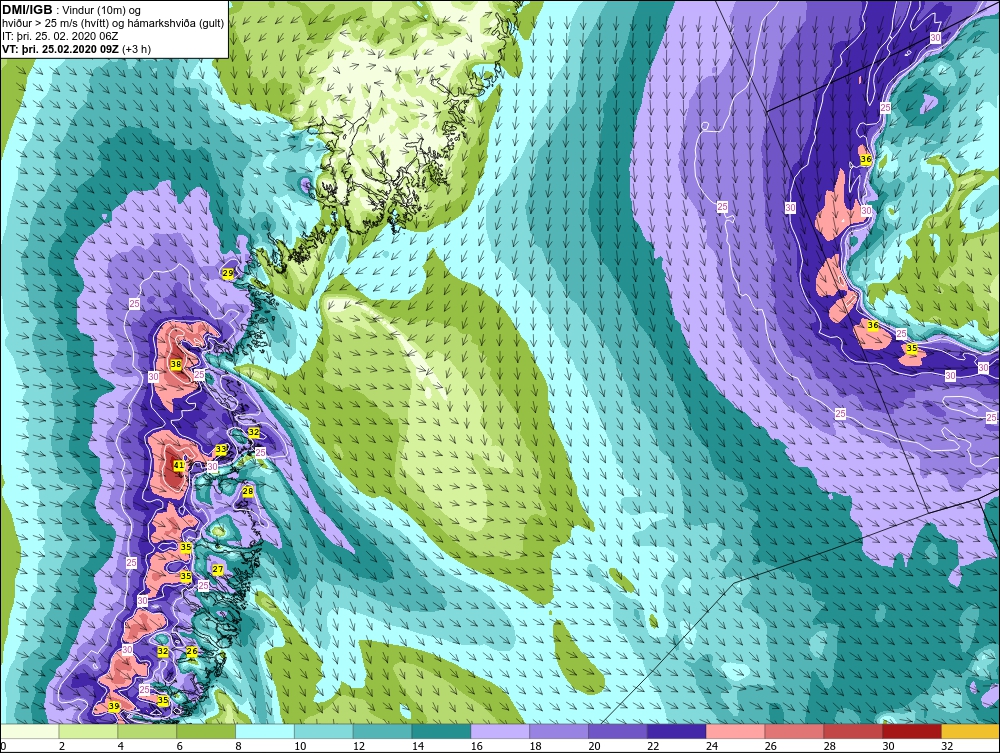Click the colour scale label 24
The image size is (1000, 753).
(x=712, y=746)
